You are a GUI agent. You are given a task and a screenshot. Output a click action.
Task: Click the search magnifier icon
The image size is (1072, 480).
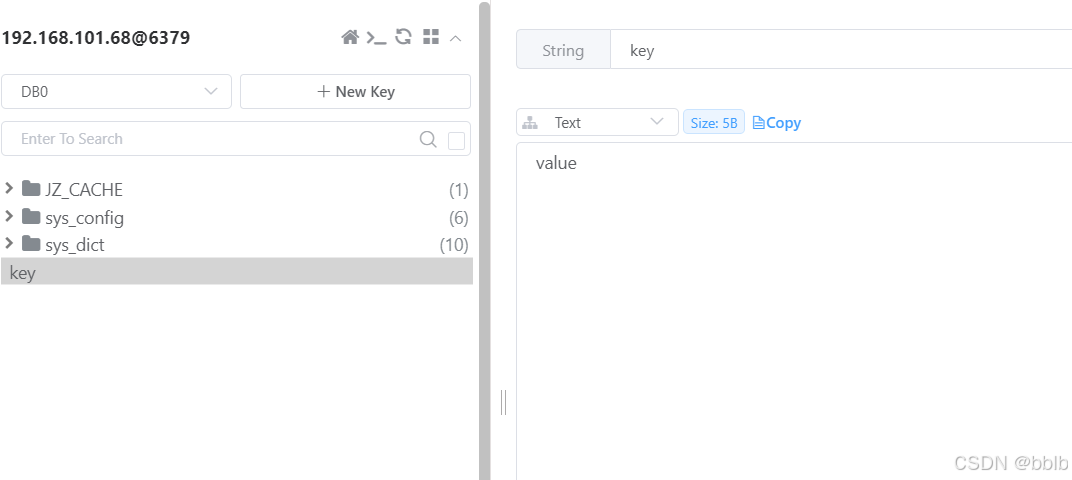[x=428, y=139]
